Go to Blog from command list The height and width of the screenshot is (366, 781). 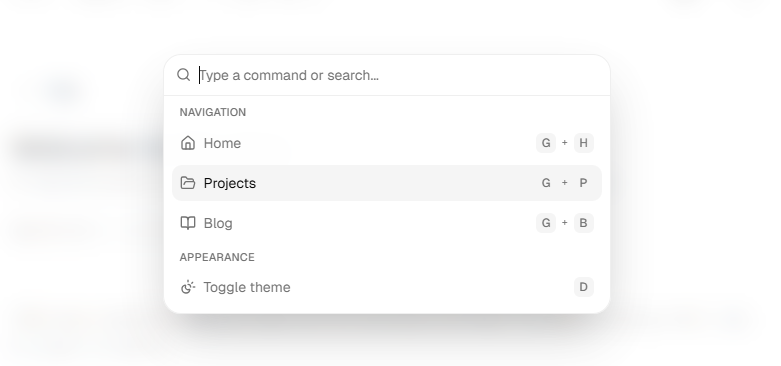point(387,223)
